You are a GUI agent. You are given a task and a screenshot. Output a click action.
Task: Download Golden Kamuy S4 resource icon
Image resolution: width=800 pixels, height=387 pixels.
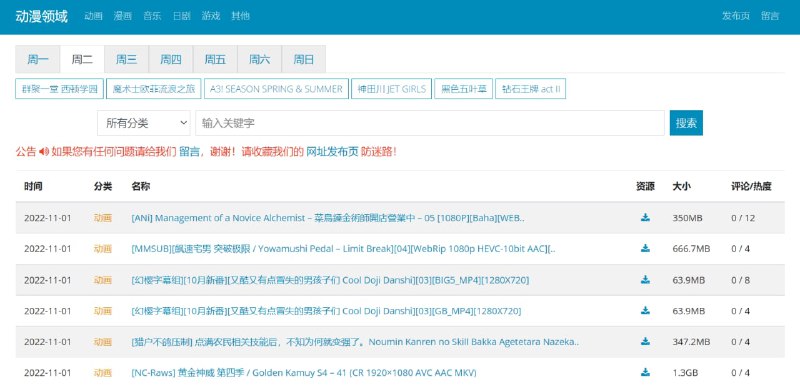tap(645, 373)
